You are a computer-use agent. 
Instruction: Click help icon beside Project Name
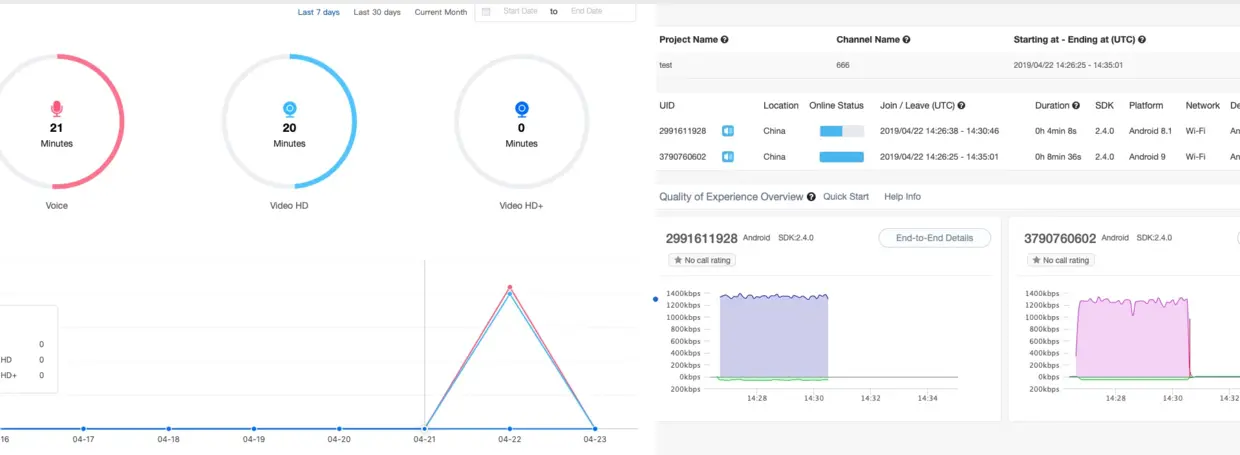click(724, 40)
